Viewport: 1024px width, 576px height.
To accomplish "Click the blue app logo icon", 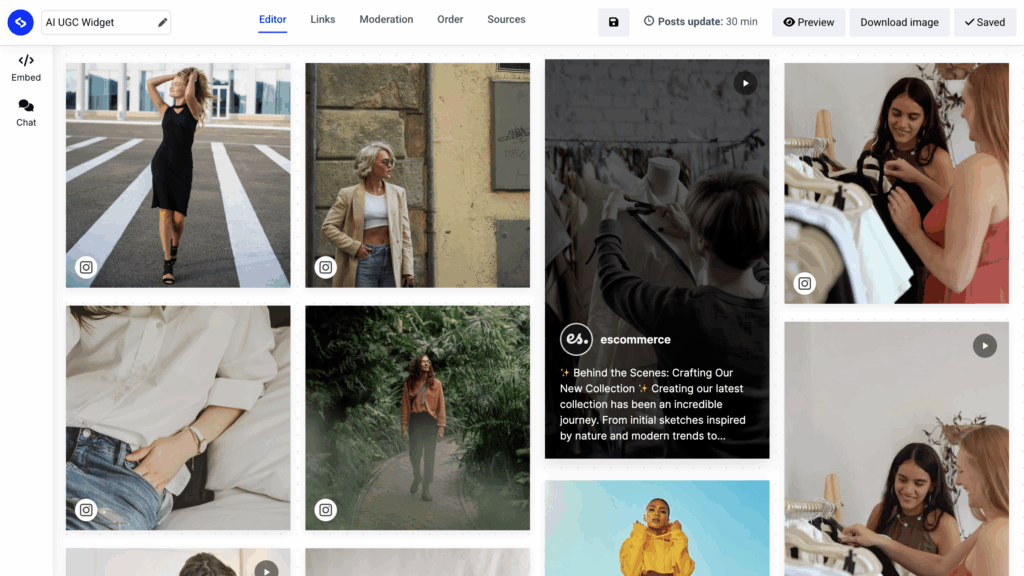I will (20, 22).
